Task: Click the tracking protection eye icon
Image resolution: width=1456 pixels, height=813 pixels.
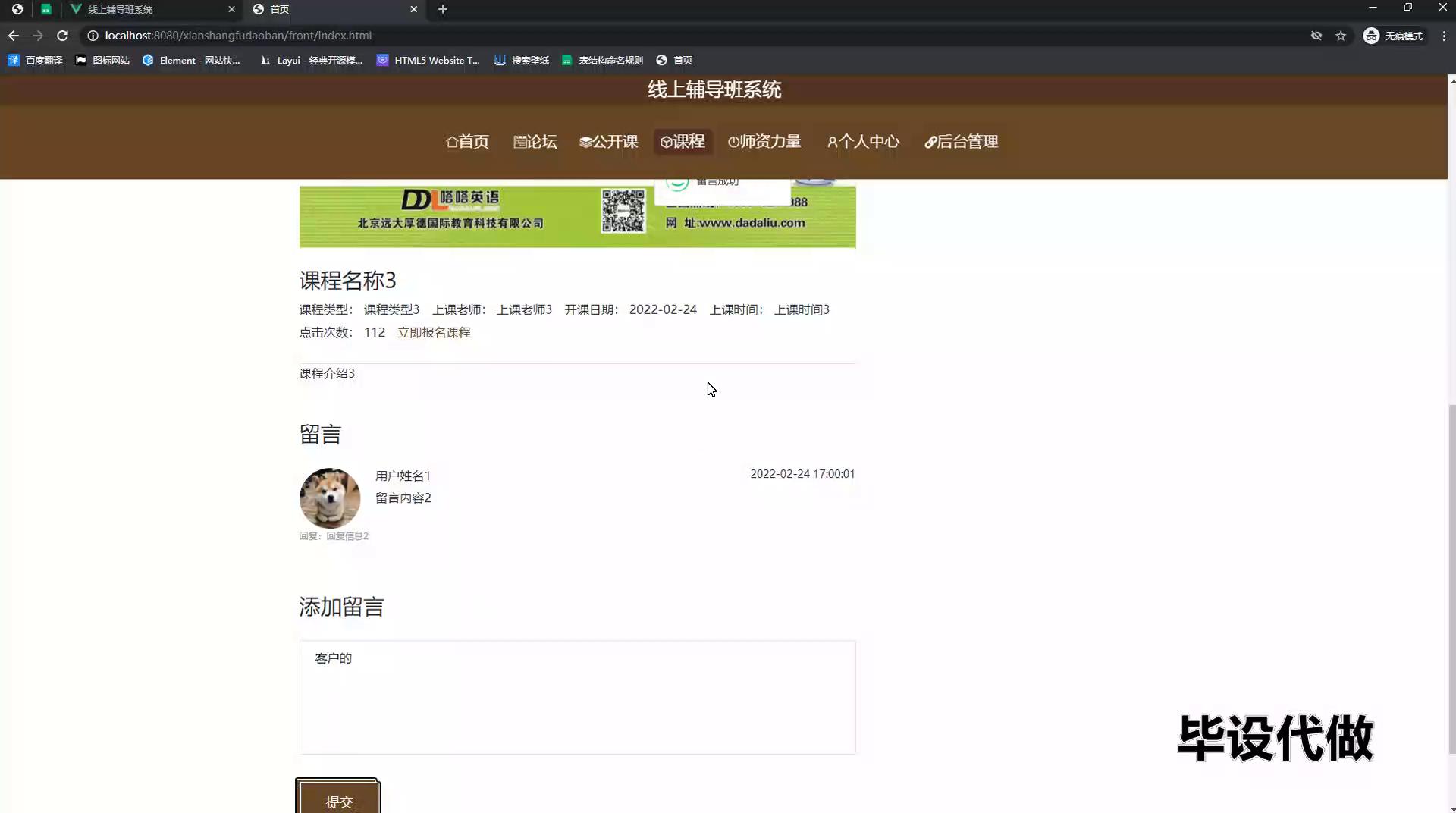Action: pyautogui.click(x=1316, y=36)
